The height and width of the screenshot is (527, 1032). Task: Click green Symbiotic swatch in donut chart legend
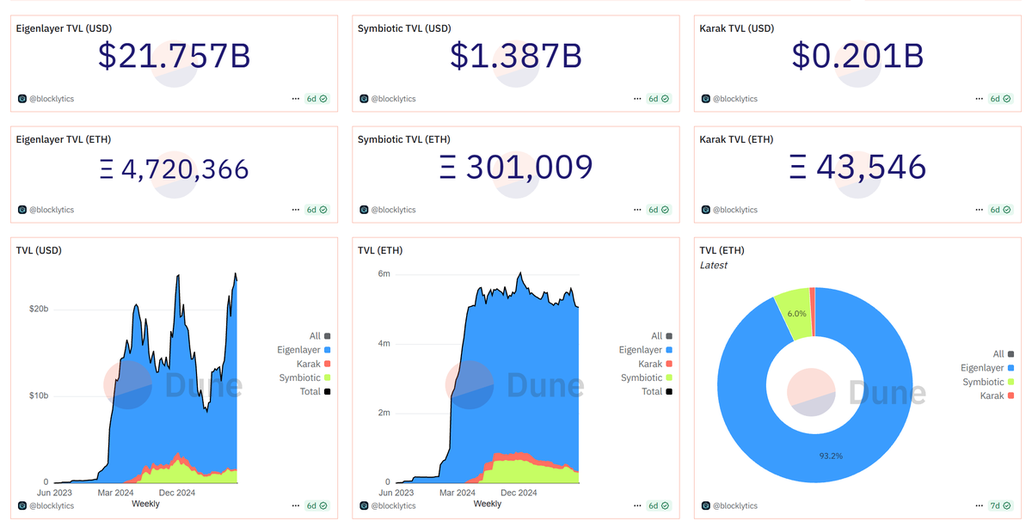[x=1011, y=382]
